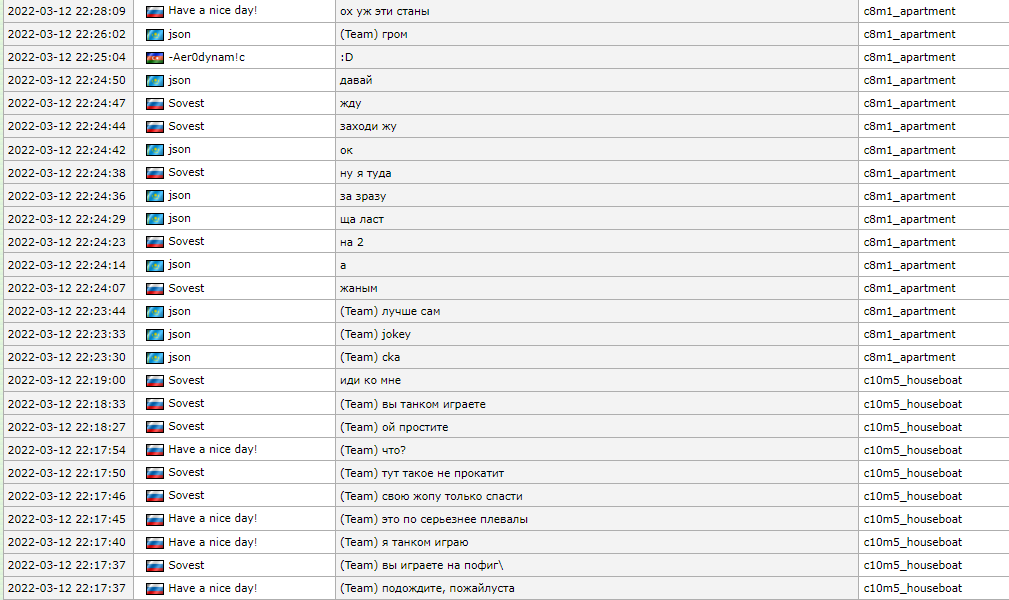This screenshot has width=1009, height=600.
Task: Click the flag icon beside -Aer0dynam!c
Action: pyautogui.click(x=154, y=57)
